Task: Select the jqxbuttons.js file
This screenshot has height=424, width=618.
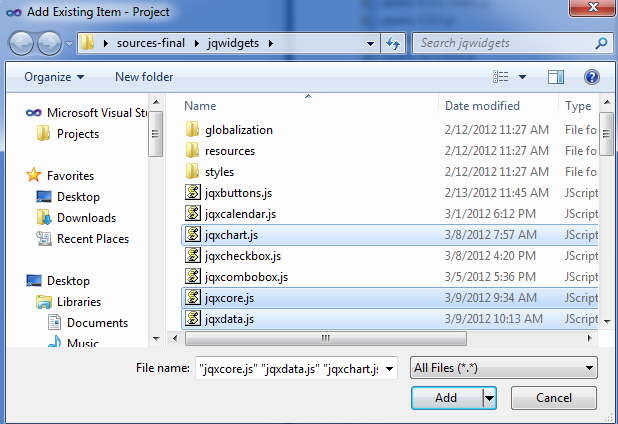Action: click(x=389, y=193)
